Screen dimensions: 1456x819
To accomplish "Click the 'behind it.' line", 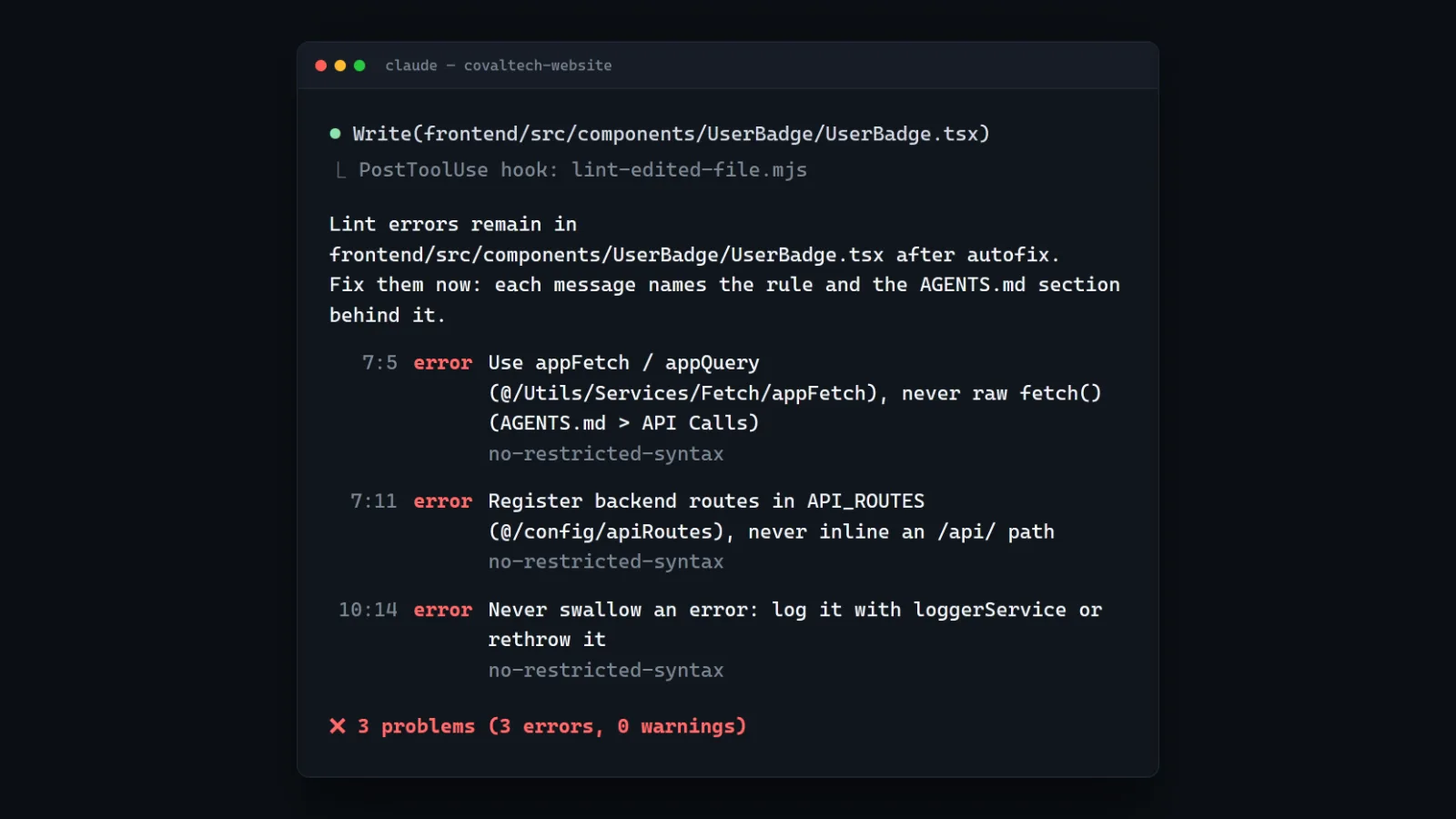I will tap(388, 315).
